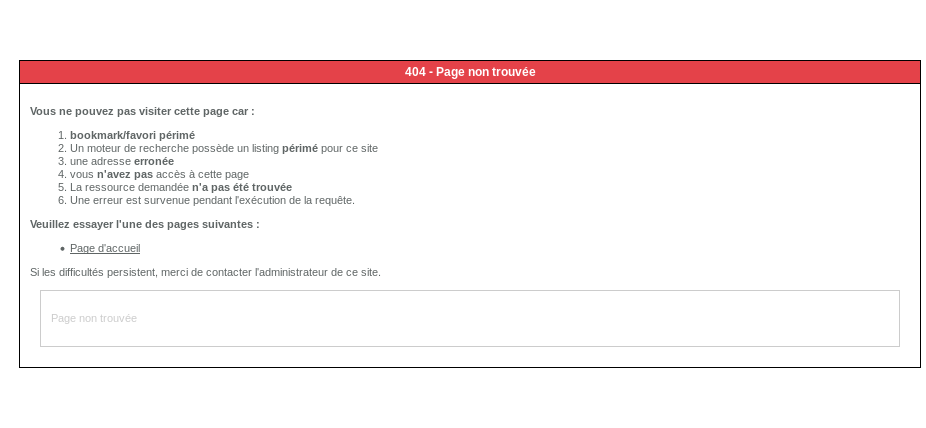Click the bold word 'erronée'

pos(154,161)
